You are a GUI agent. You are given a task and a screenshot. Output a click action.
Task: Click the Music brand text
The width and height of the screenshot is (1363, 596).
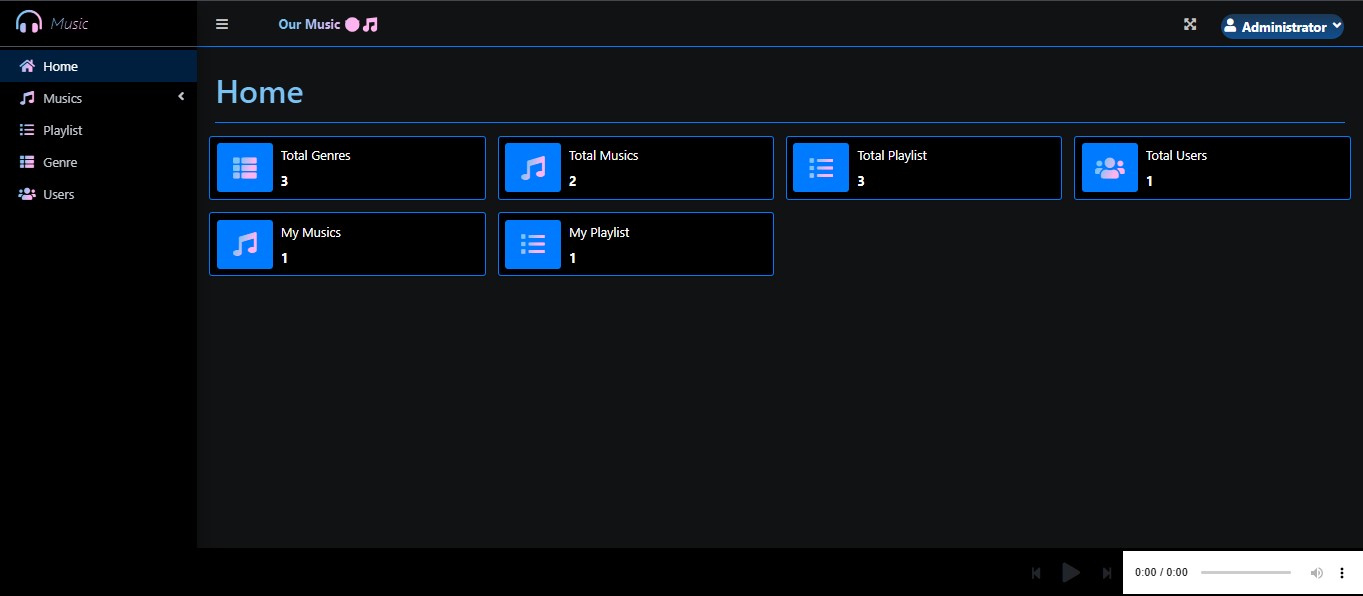point(70,23)
